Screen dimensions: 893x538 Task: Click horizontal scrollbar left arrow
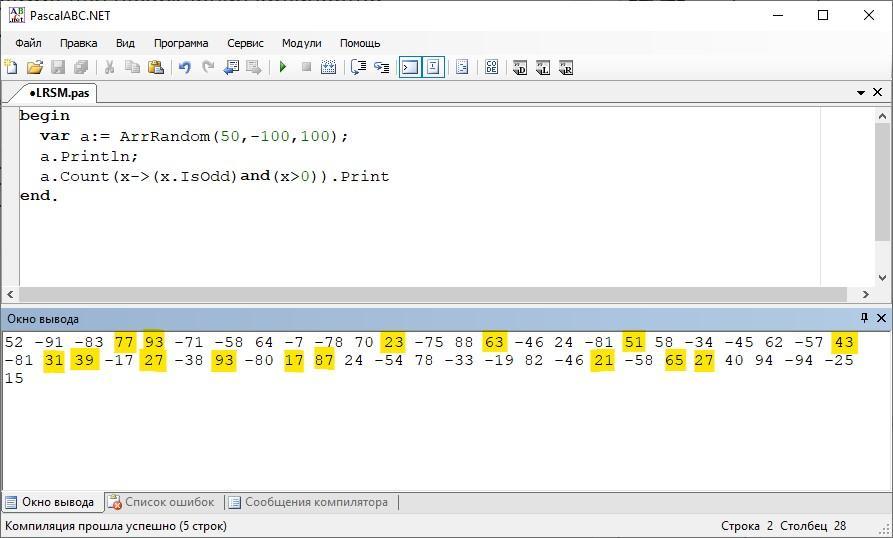point(10,294)
